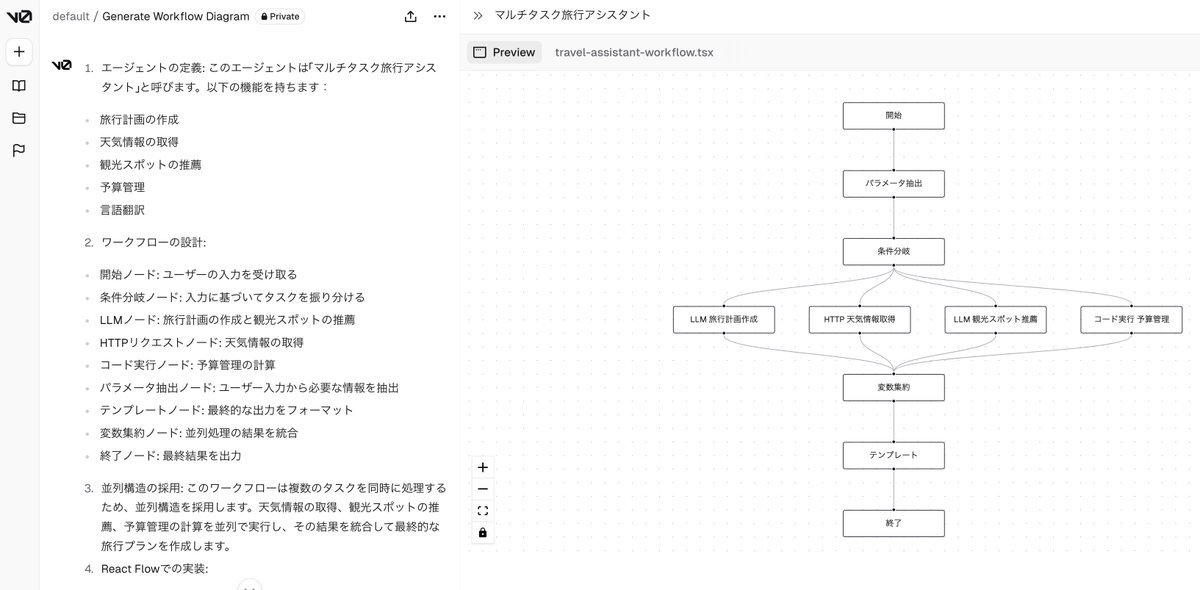
Task: Select the 条件分岐 node in diagram
Action: [893, 251]
